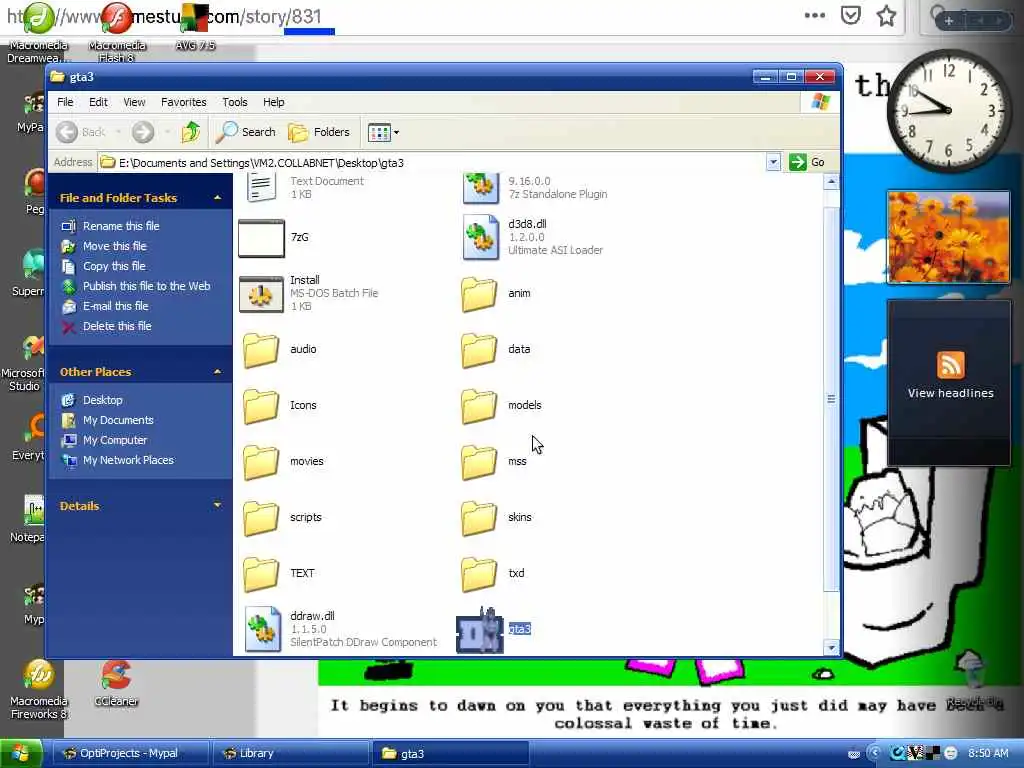Click E-mail this file link
This screenshot has height=768, width=1024.
[x=115, y=306]
